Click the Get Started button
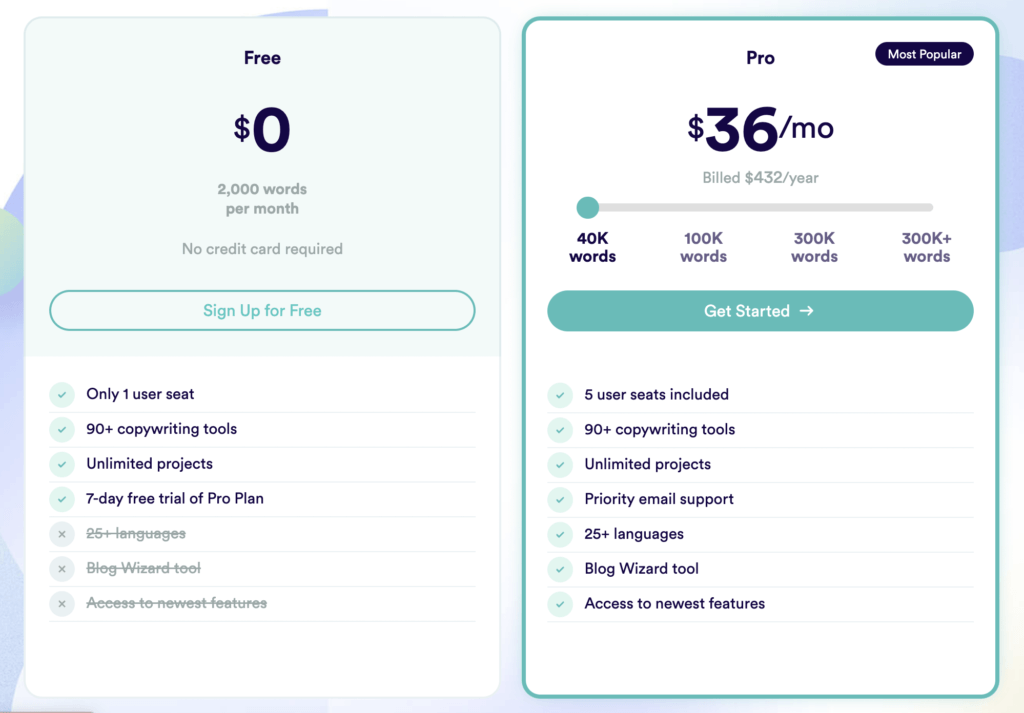 pos(760,311)
